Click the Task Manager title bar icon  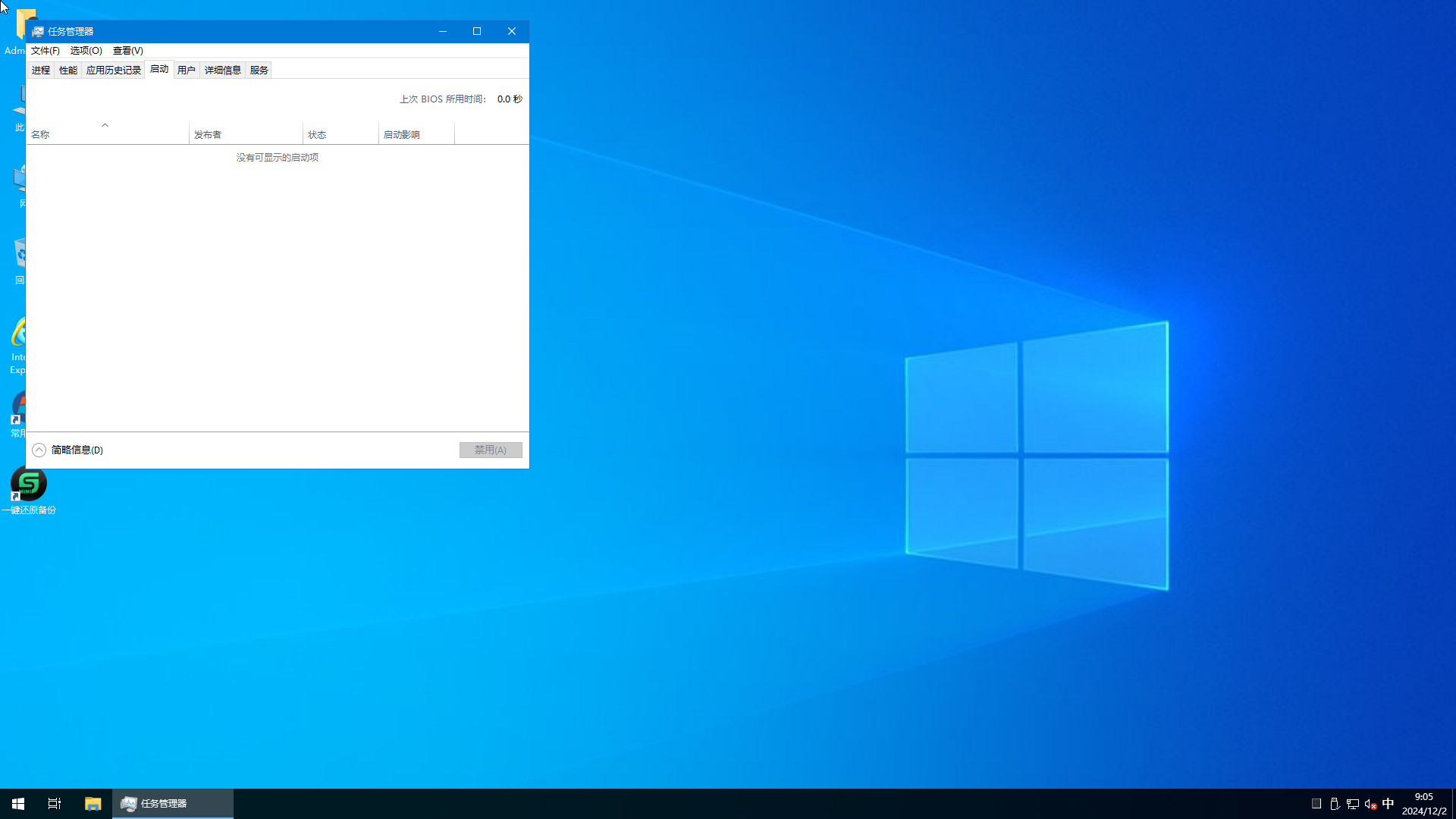(38, 31)
